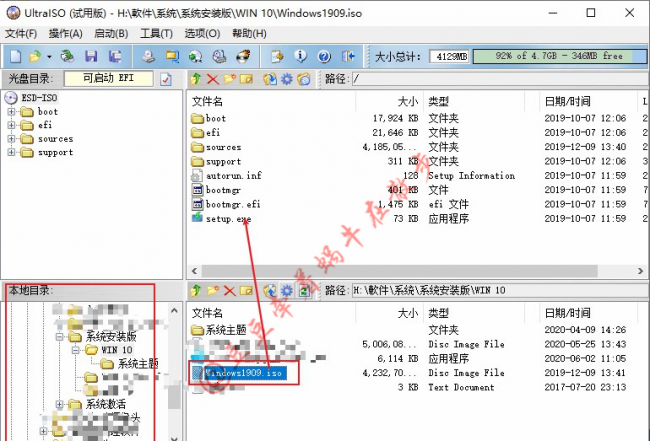Click the Exit door icon
The width and height of the screenshot is (650, 441).
coord(348,56)
